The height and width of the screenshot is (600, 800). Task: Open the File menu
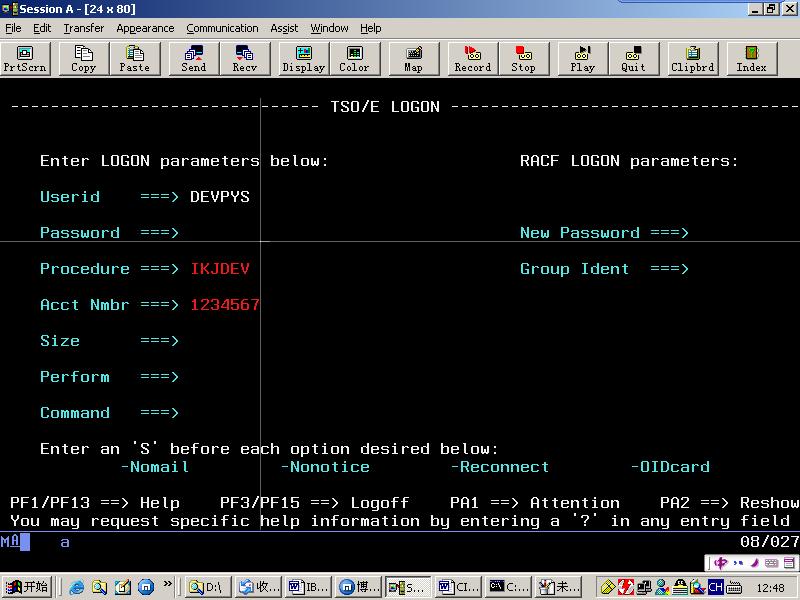13,28
